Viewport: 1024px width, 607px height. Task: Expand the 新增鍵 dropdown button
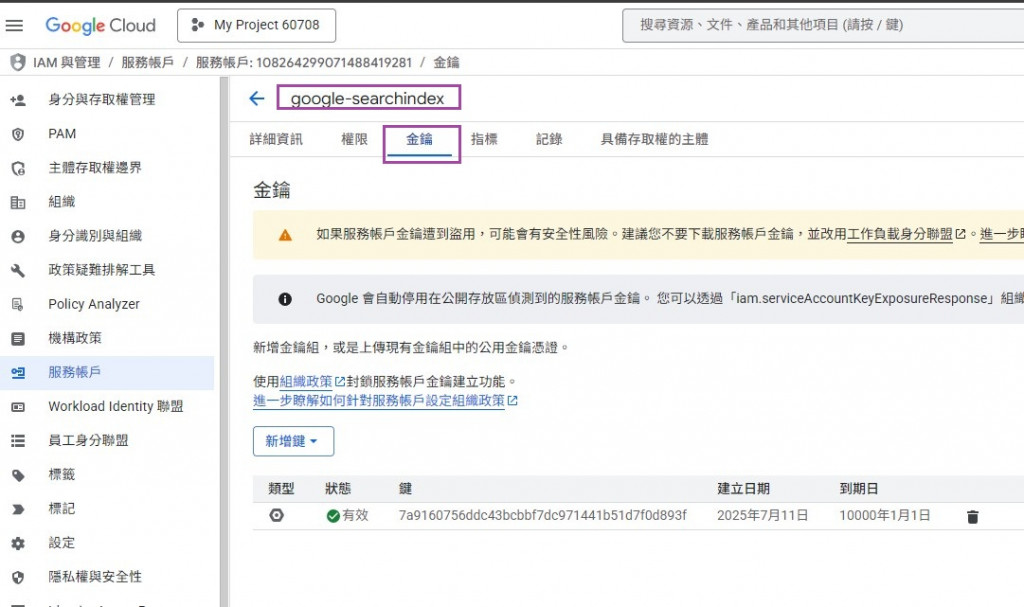293,441
